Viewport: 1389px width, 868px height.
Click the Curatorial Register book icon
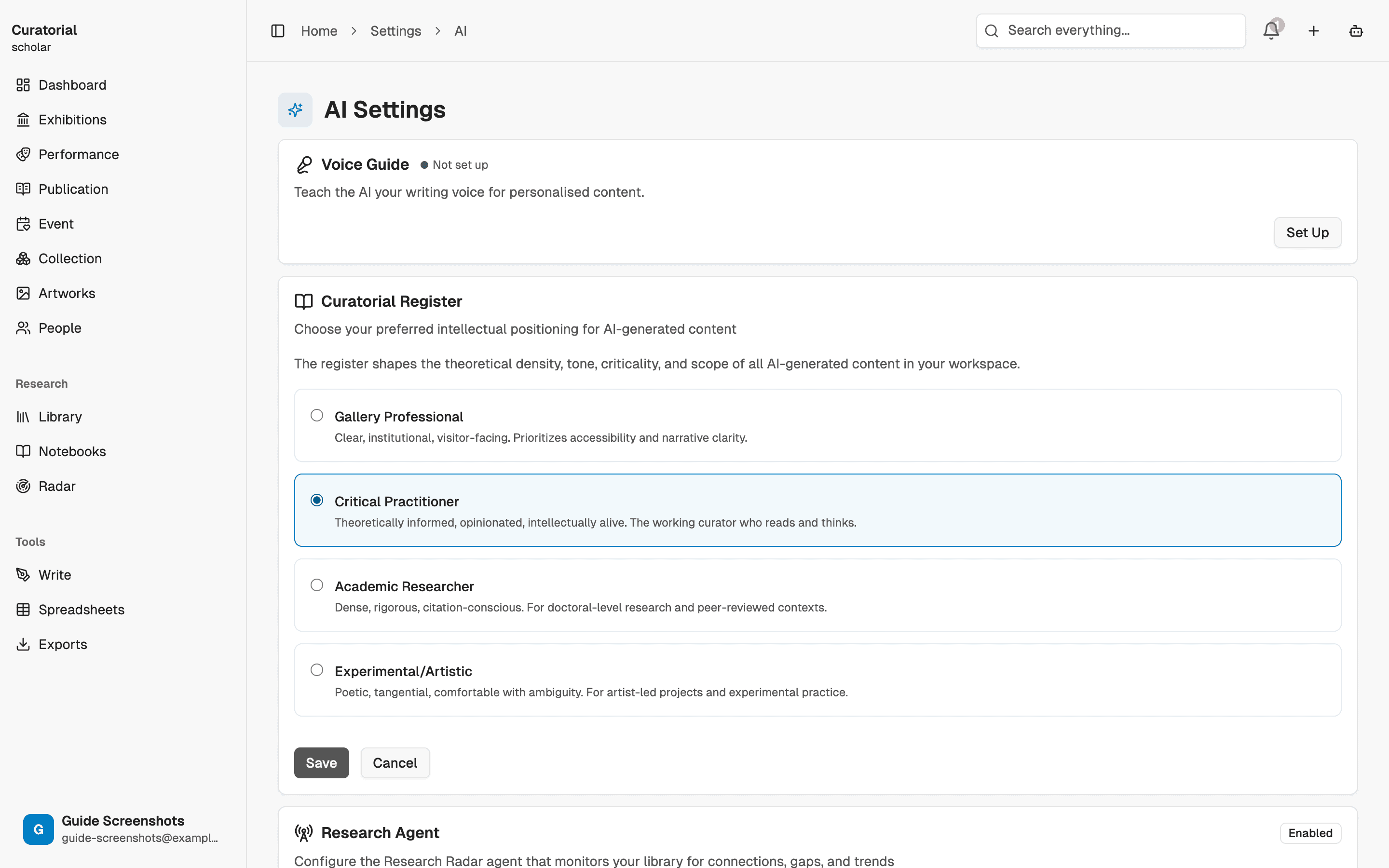304,301
